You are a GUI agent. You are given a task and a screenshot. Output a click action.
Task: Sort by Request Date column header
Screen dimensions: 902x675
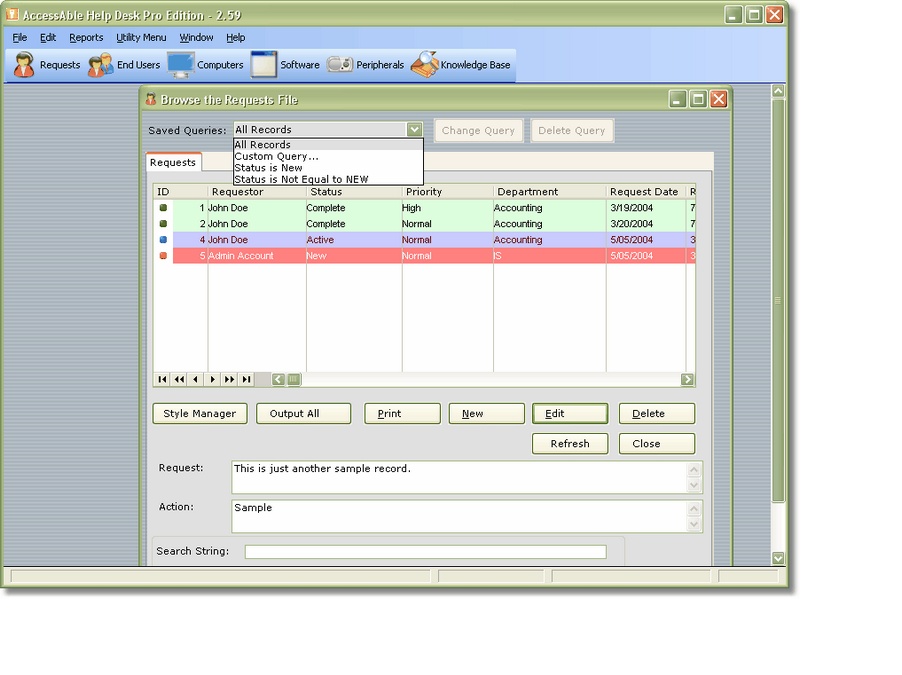click(645, 192)
